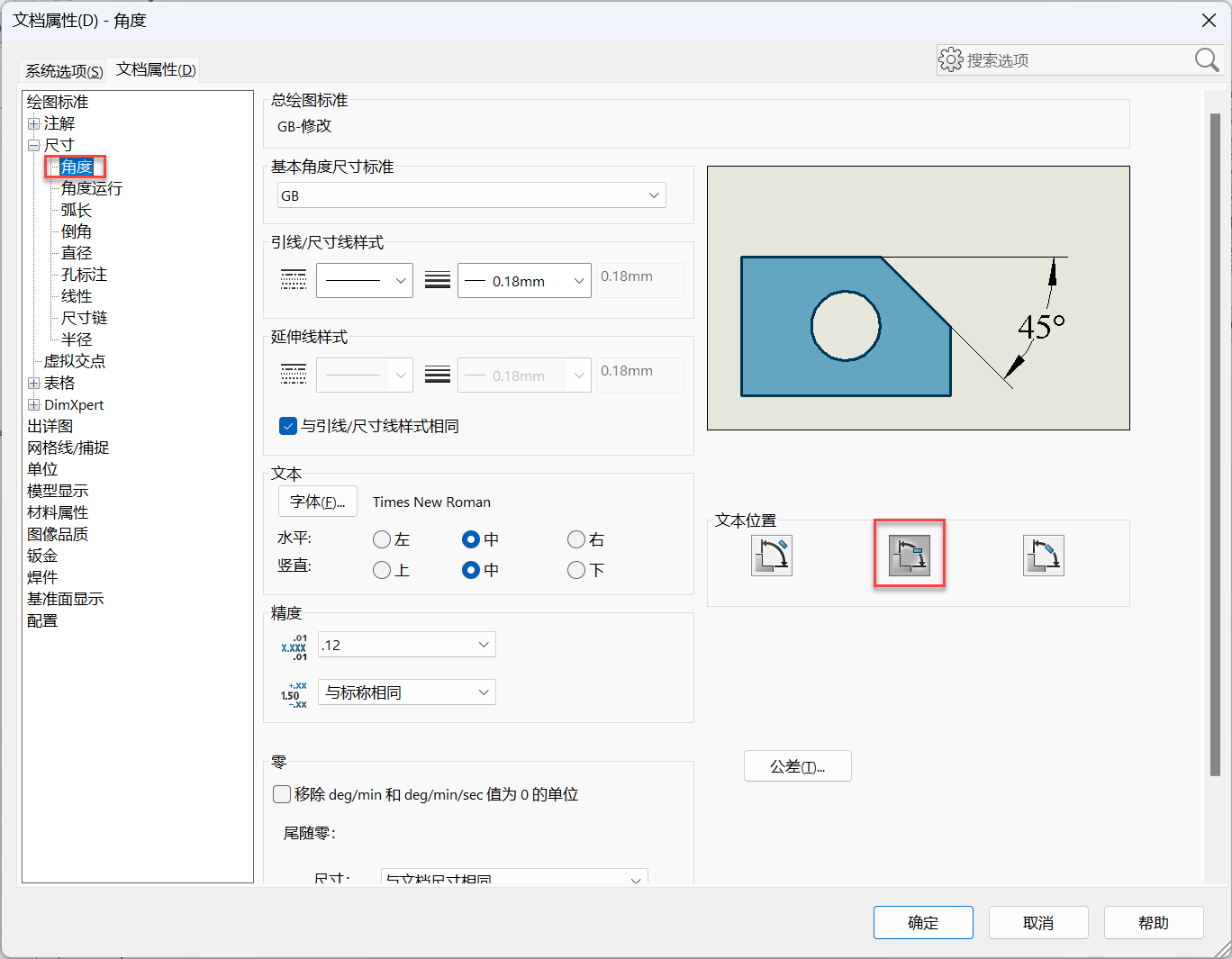
Task: Switch to 系统选项 tab
Action: coord(63,71)
